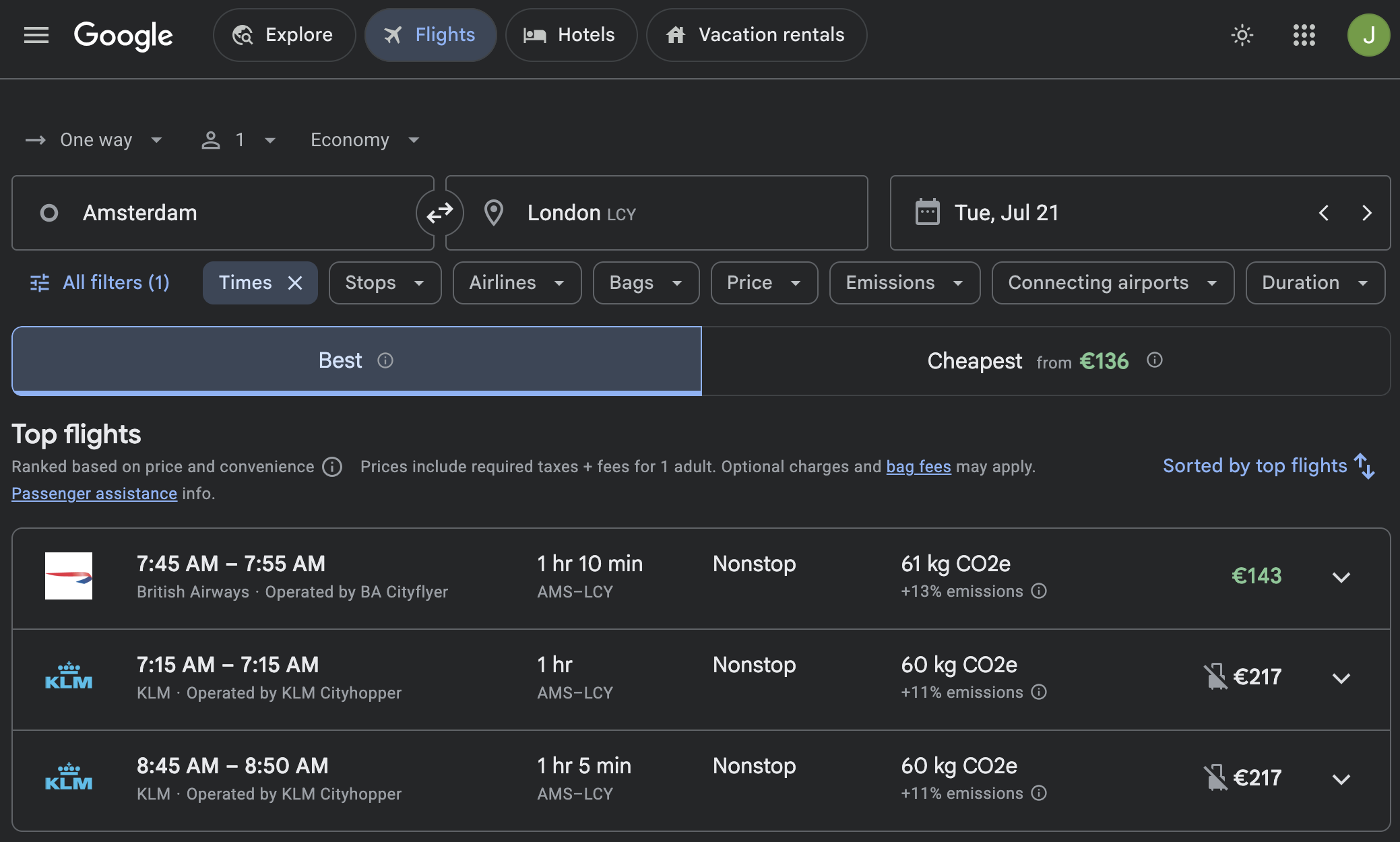
Task: Select the Best flights tab
Action: (x=356, y=360)
